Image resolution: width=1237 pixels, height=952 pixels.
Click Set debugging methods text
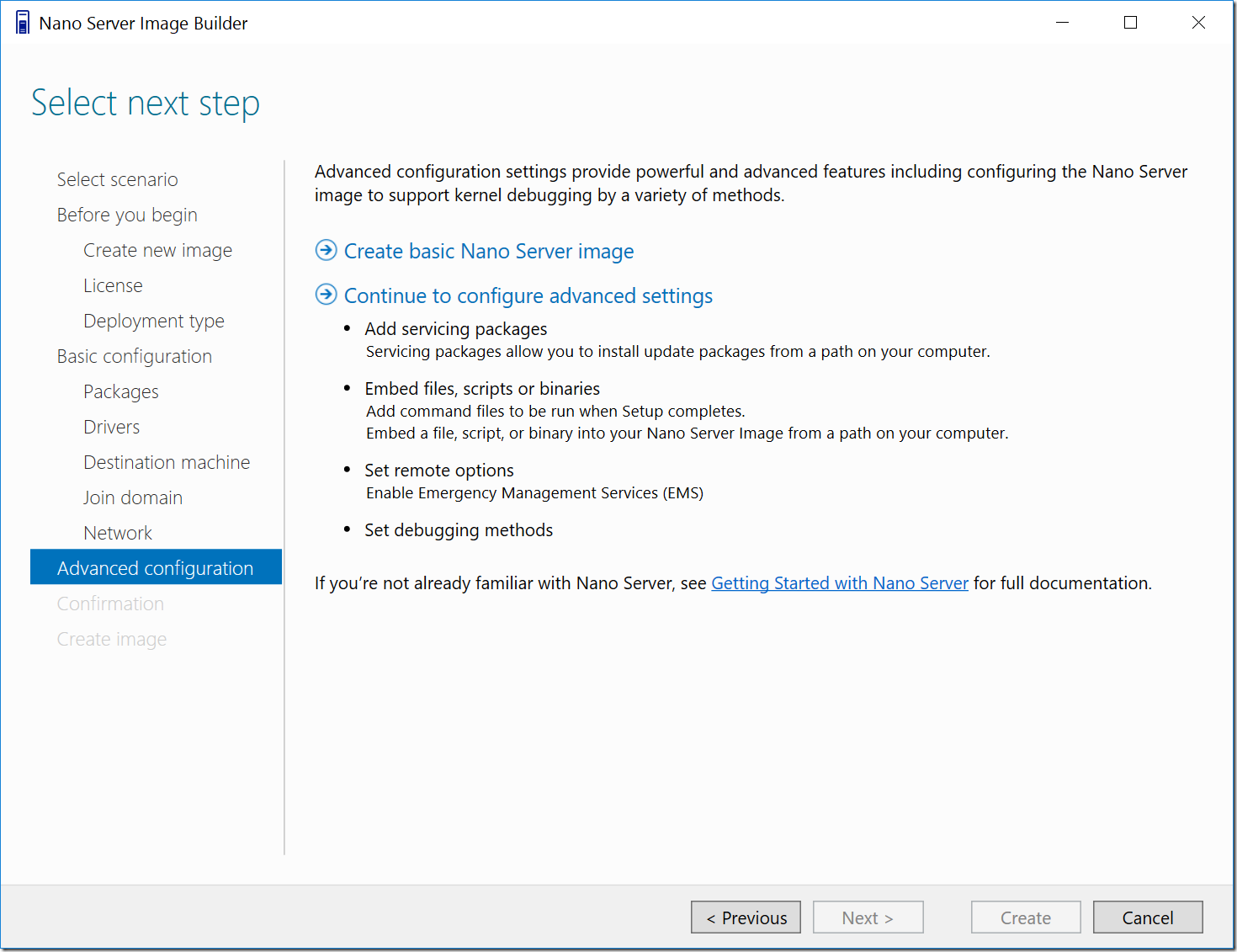[x=459, y=530]
